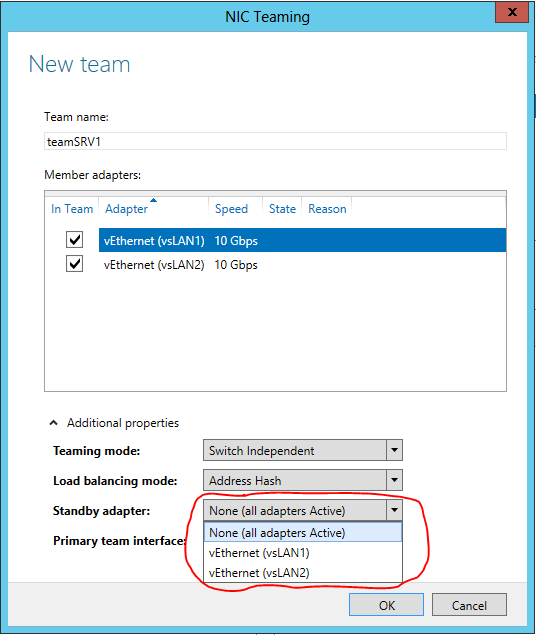Click the 10 Gbps speed of vsLAN2
Screen dimensions: 536x635
(236, 264)
